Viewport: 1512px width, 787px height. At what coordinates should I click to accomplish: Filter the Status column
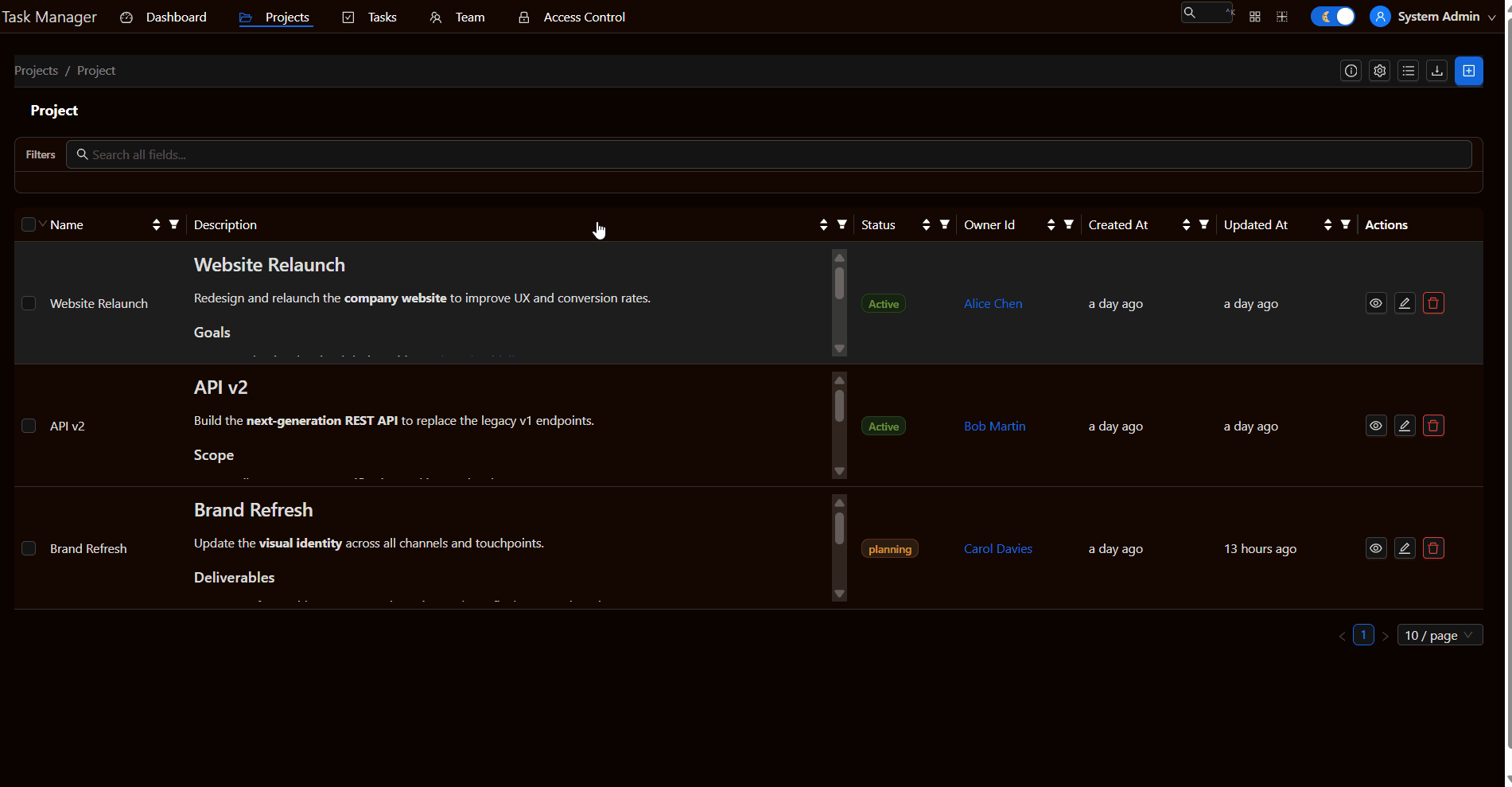(944, 224)
